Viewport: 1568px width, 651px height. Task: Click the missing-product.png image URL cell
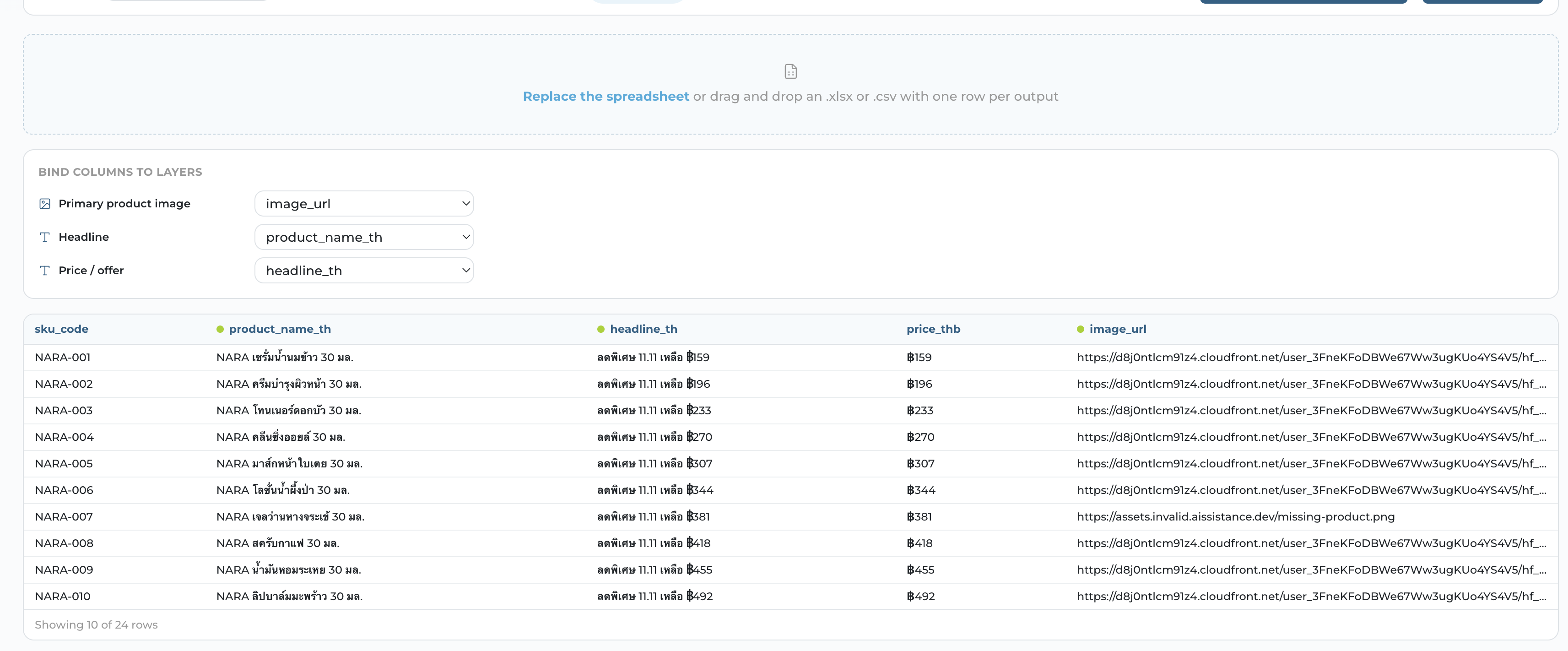[x=1236, y=517]
